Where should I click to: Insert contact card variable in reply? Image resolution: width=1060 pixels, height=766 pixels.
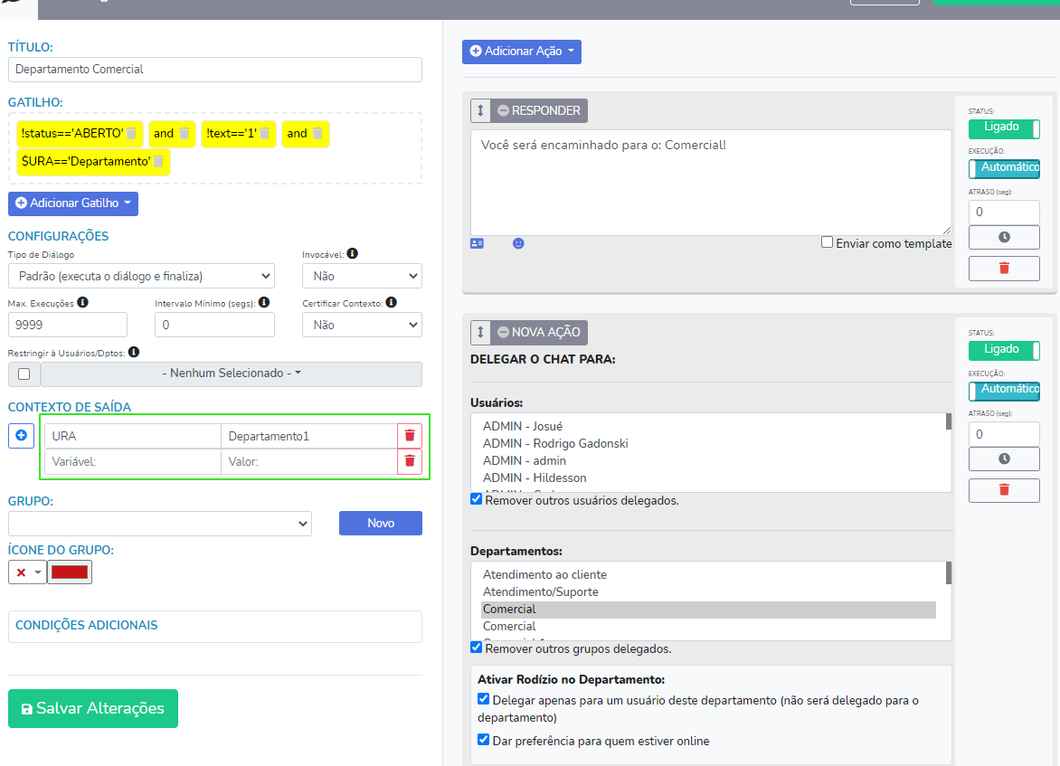click(x=477, y=243)
